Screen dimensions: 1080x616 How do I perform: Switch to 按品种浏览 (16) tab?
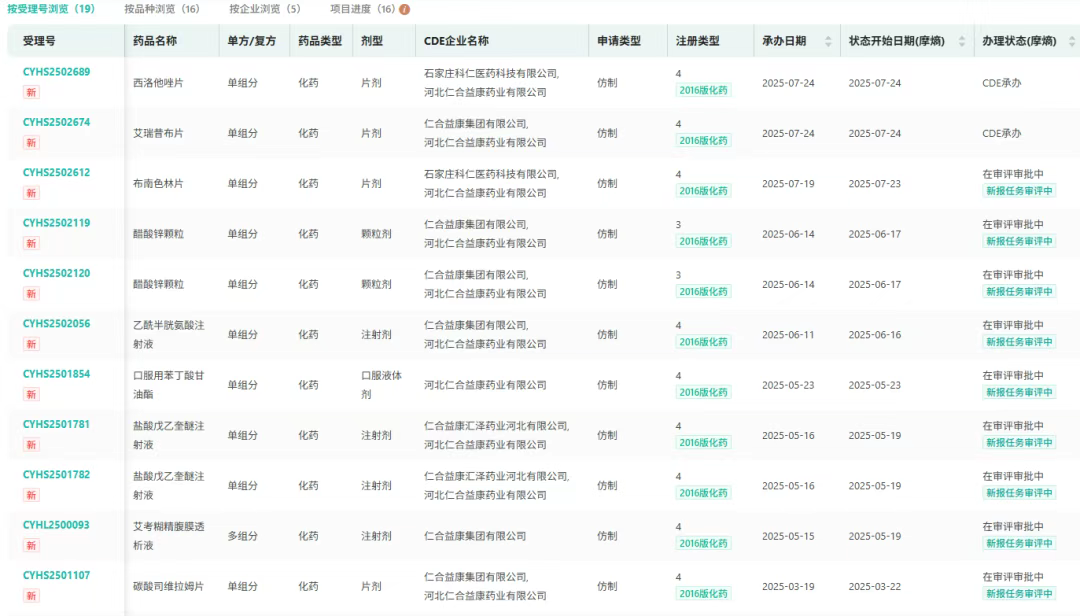pyautogui.click(x=162, y=9)
